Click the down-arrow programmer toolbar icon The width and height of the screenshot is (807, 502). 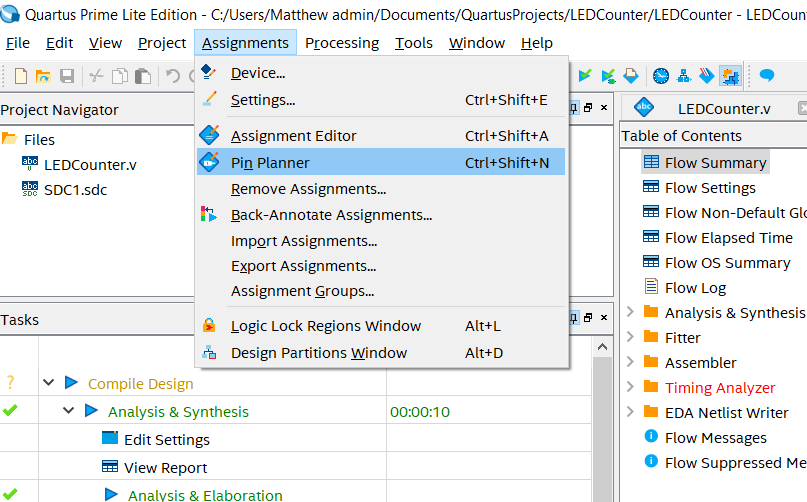click(x=631, y=76)
